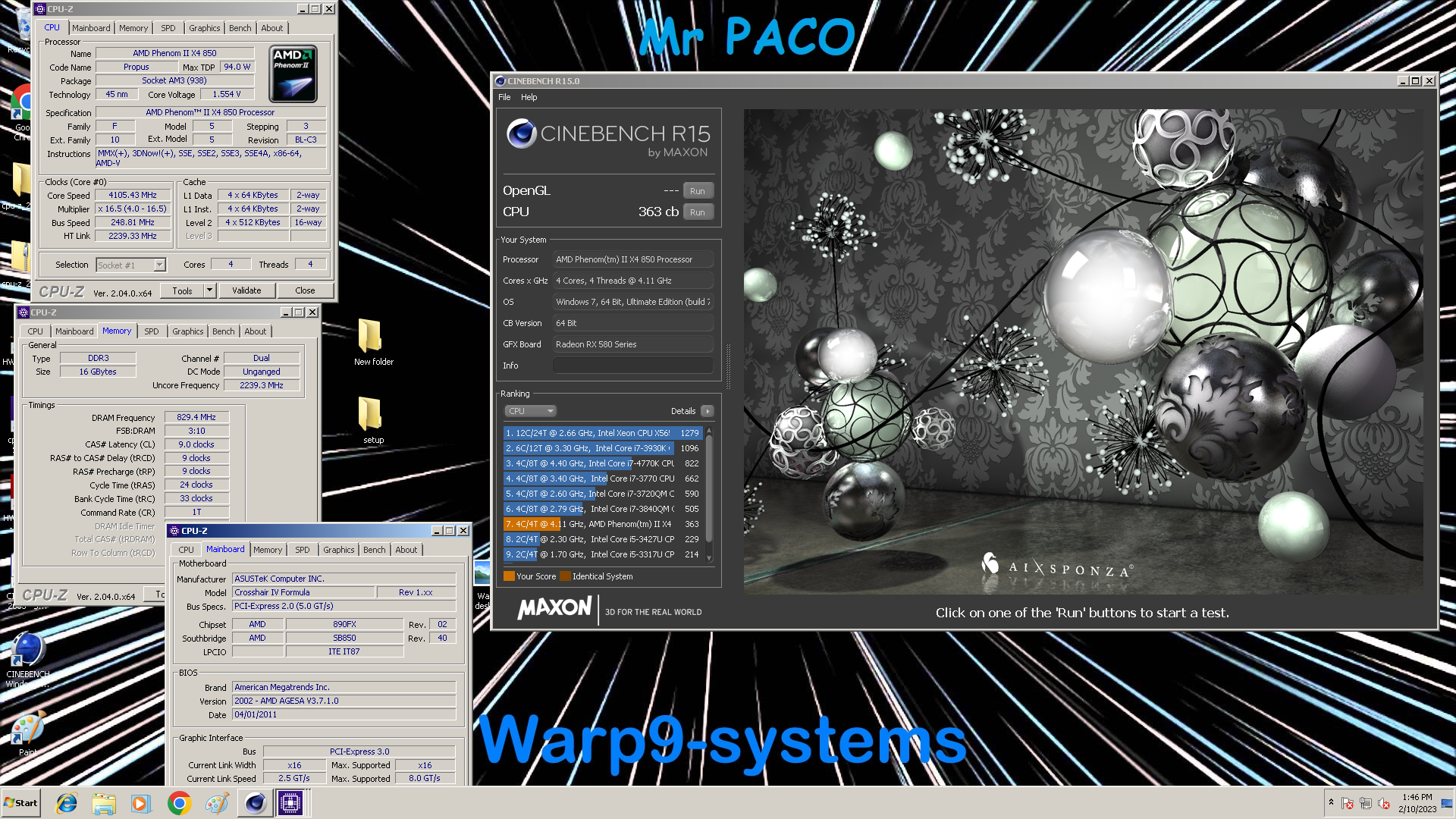Open the network tray icon

(x=1365, y=803)
